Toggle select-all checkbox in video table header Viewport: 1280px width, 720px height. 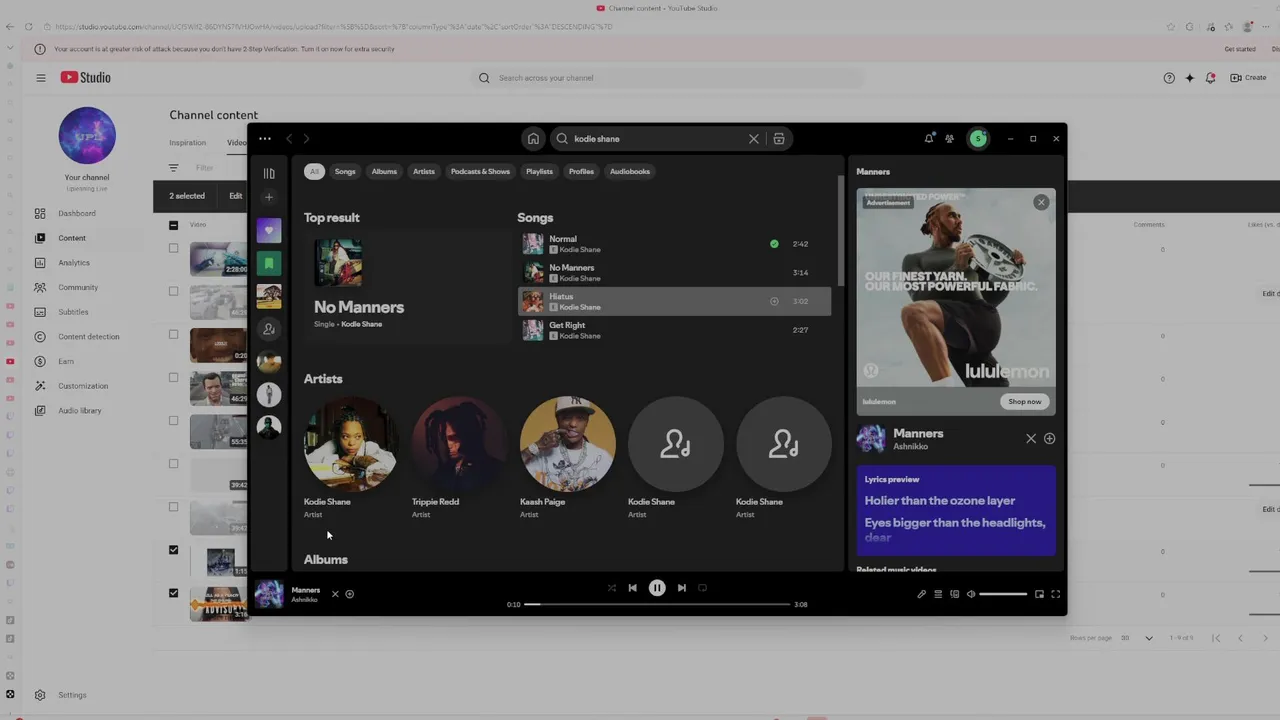pos(173,225)
